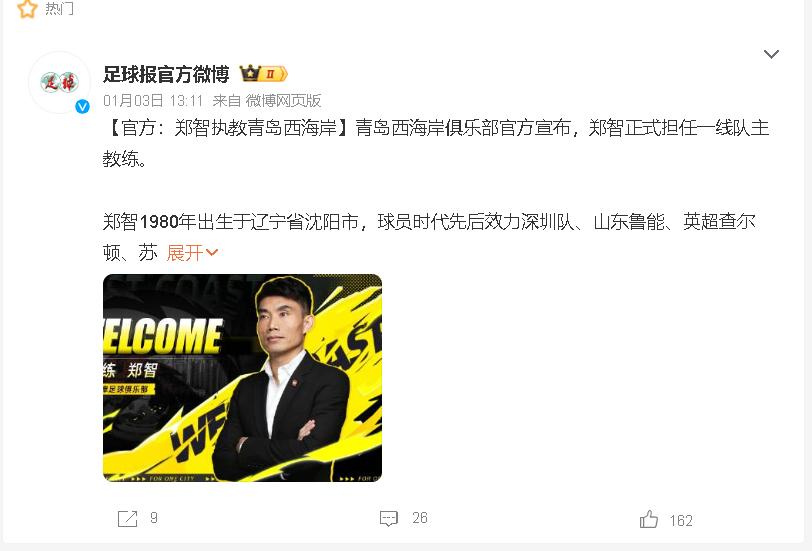Screen dimensions: 812x551
Task: Click the crown membership level badge
Action: click(x=264, y=74)
